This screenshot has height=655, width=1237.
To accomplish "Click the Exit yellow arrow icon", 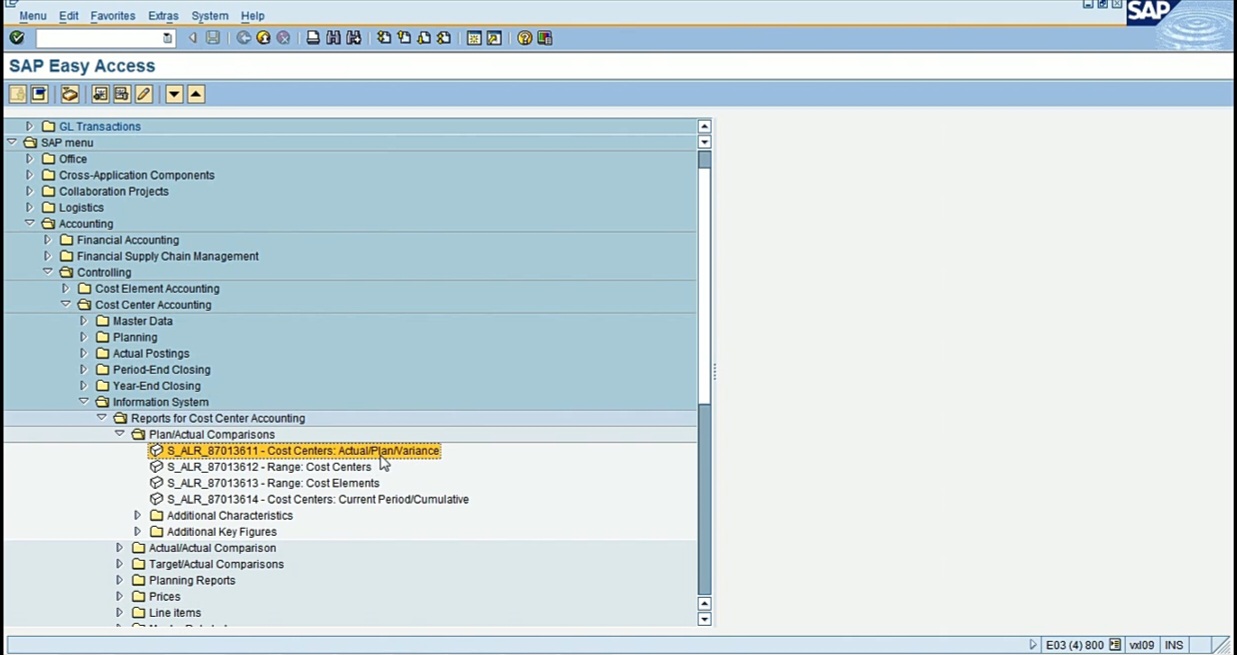I will pyautogui.click(x=263, y=38).
